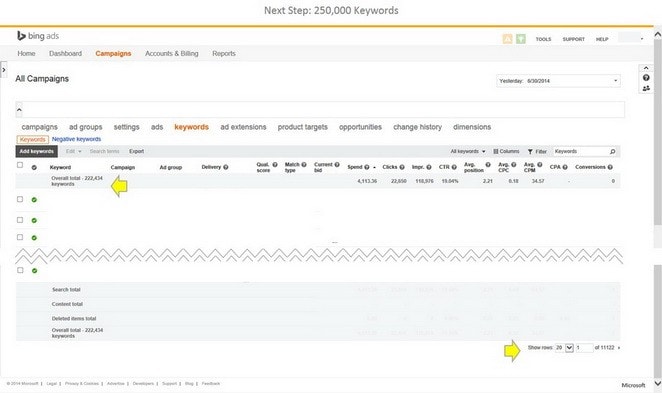This screenshot has width=662, height=393.
Task: Click the people community icon in right panel
Action: 646,88
